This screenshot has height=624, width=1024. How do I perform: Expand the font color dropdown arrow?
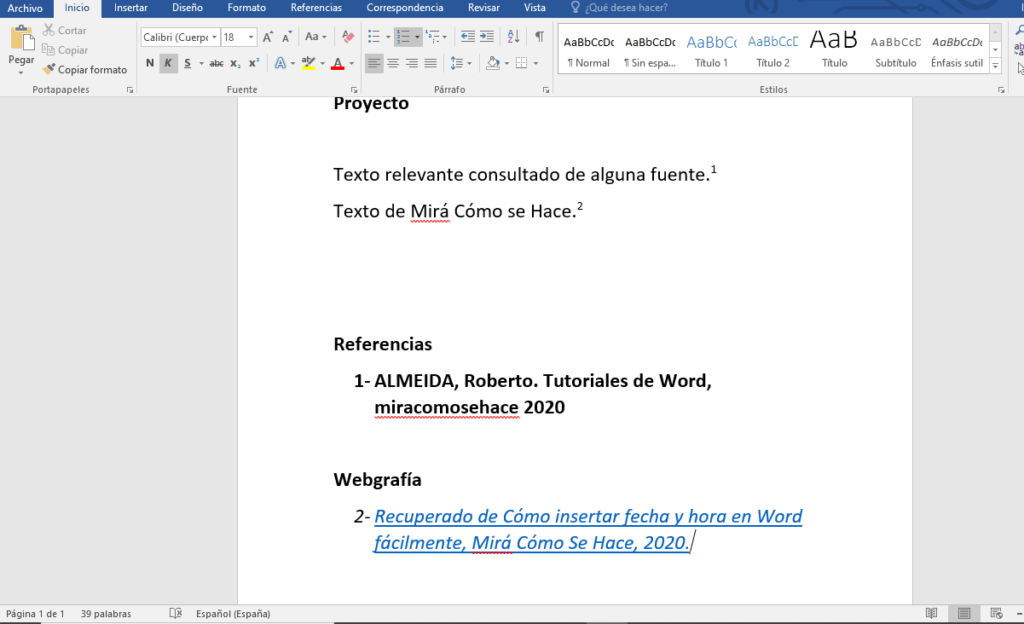350,62
